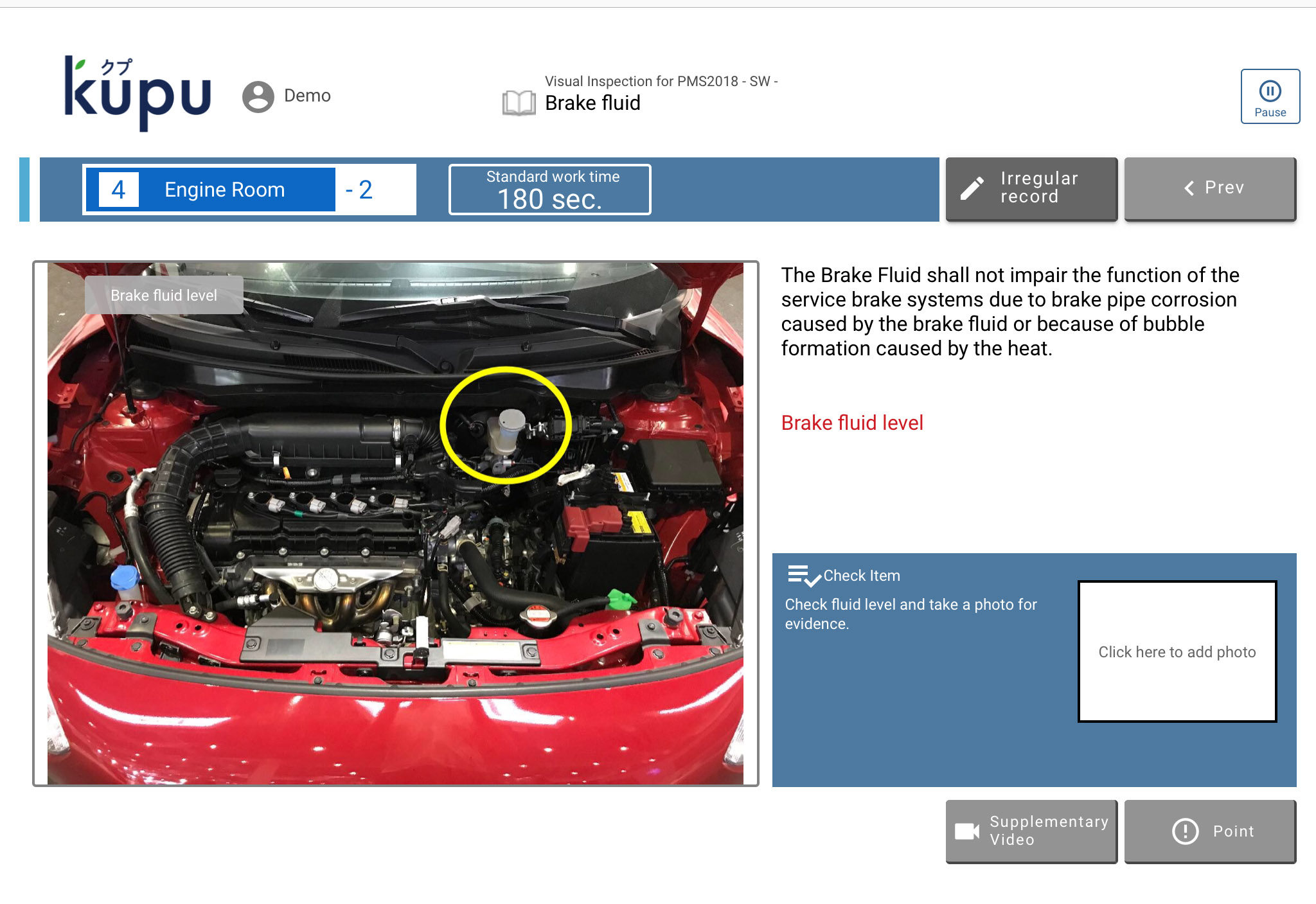Go back with Prev chevron
This screenshot has height=904, width=1316.
(x=1189, y=188)
